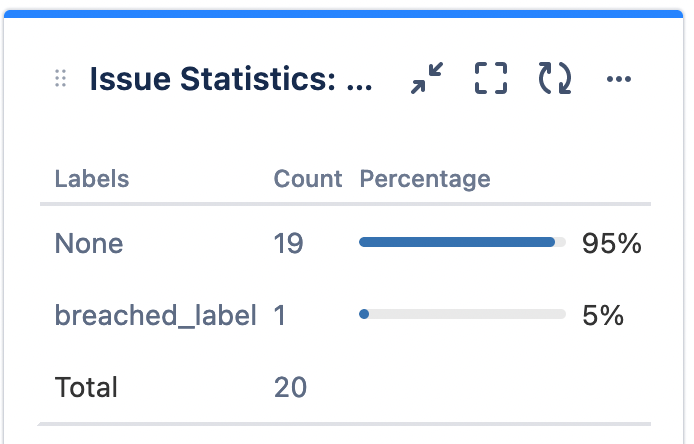Sort by Labels column header
This screenshot has width=694, height=444.
pos(91,179)
